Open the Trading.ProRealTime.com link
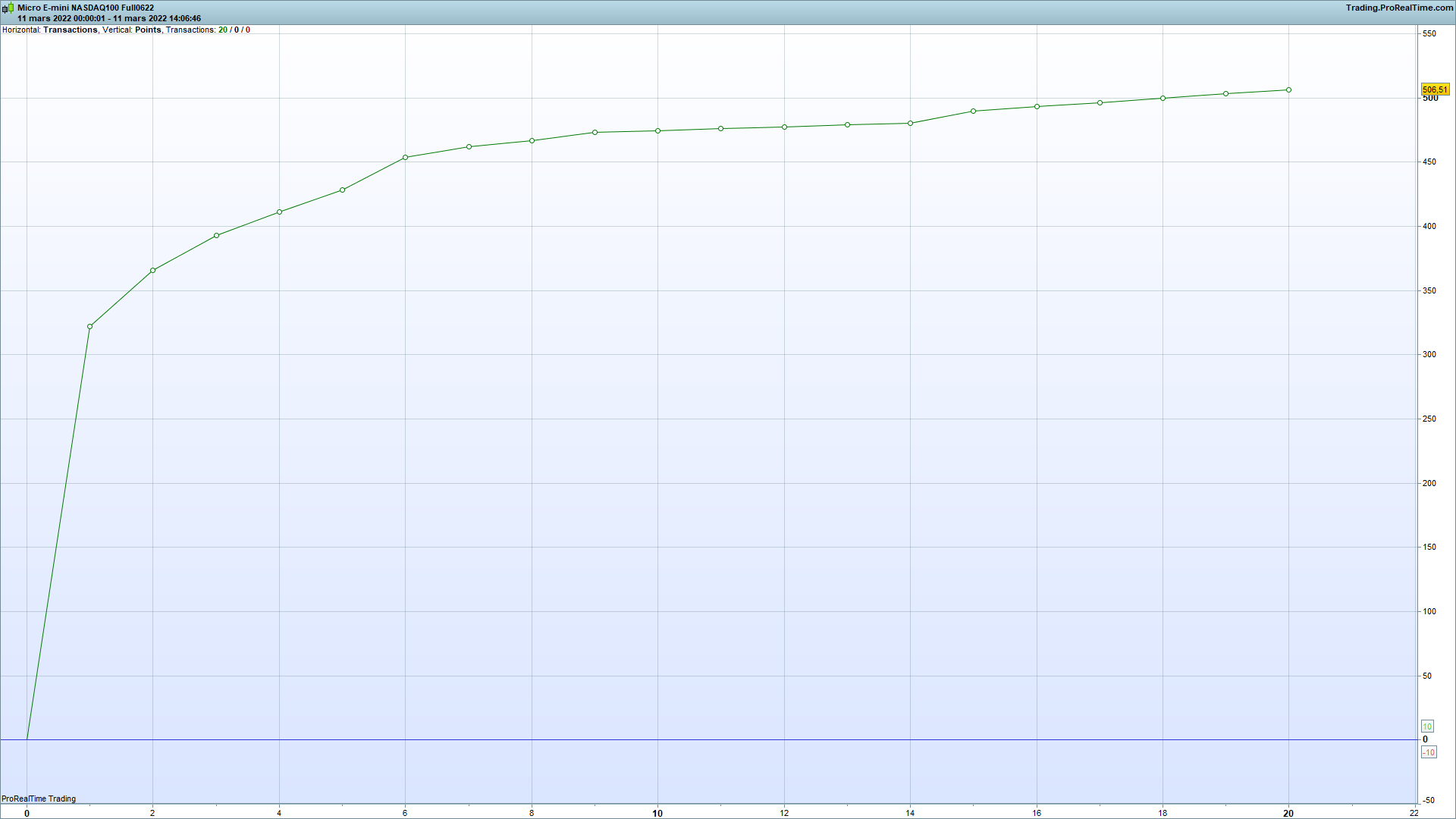1456x819 pixels. pyautogui.click(x=1399, y=8)
